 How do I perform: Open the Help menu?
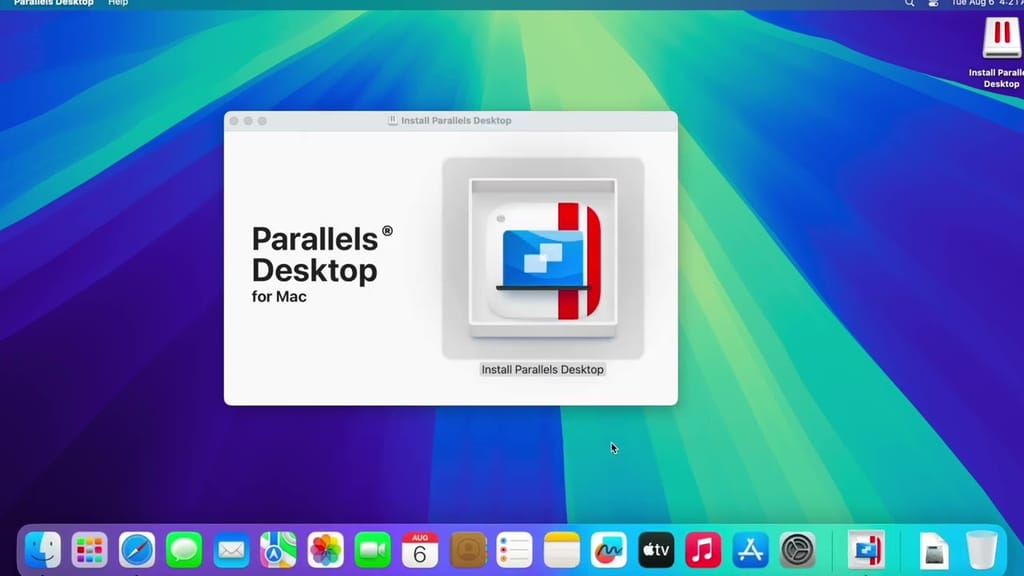click(118, 3)
